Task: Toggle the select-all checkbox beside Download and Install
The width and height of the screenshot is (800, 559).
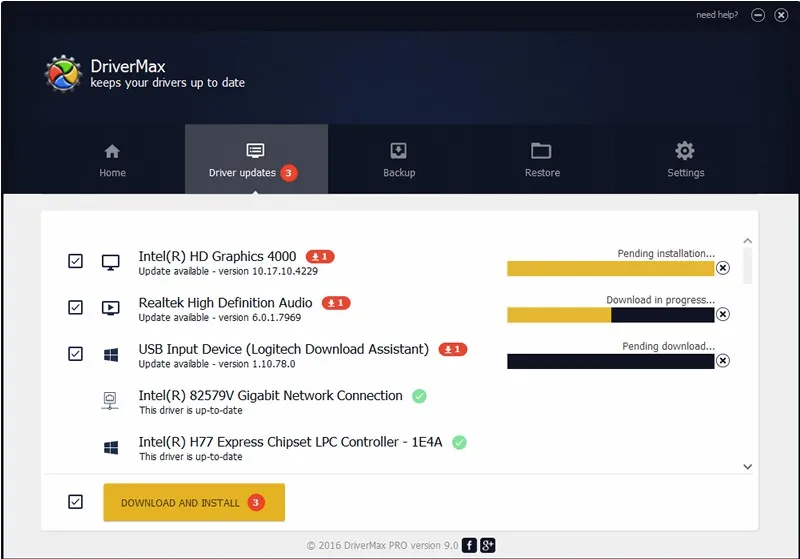Action: [76, 502]
